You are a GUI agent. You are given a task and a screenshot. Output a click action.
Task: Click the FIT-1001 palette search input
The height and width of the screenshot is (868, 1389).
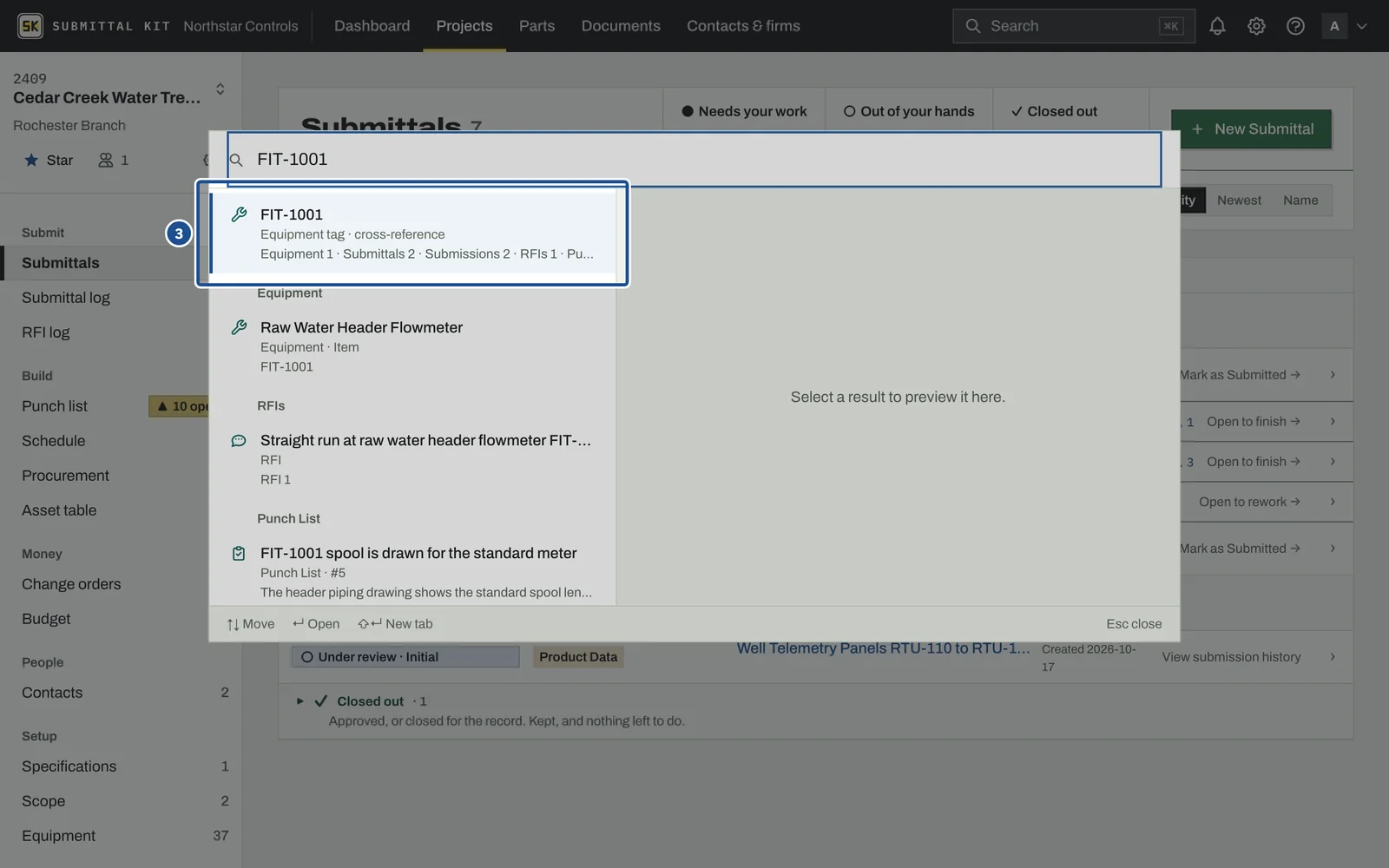(x=694, y=160)
